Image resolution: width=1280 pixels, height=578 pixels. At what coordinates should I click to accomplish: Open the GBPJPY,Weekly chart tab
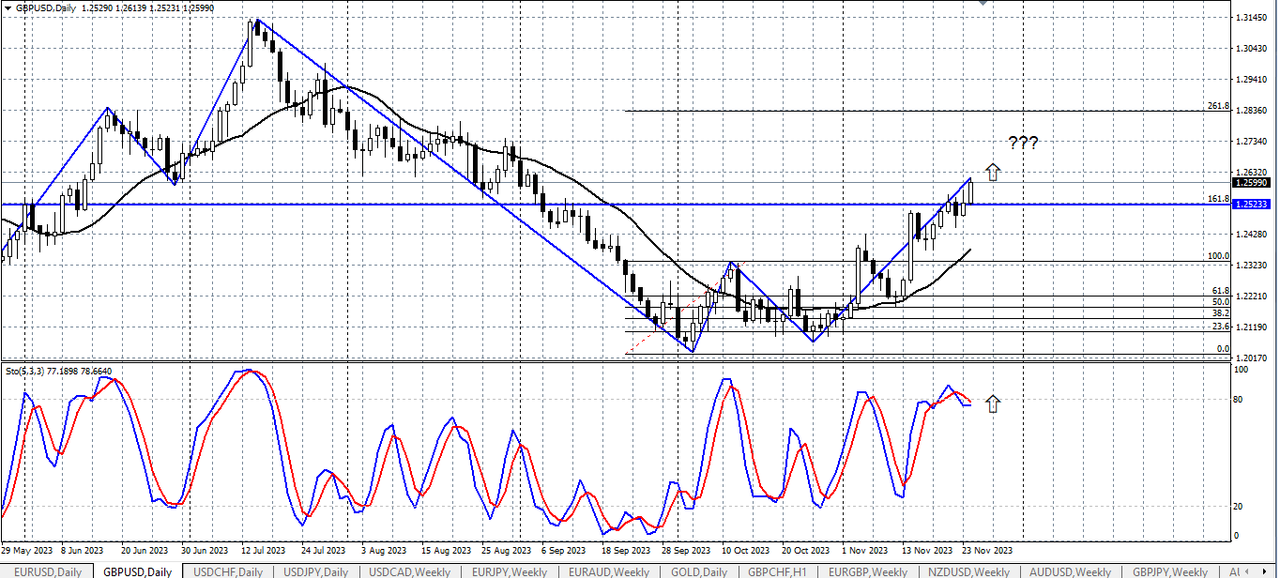coord(1169,571)
